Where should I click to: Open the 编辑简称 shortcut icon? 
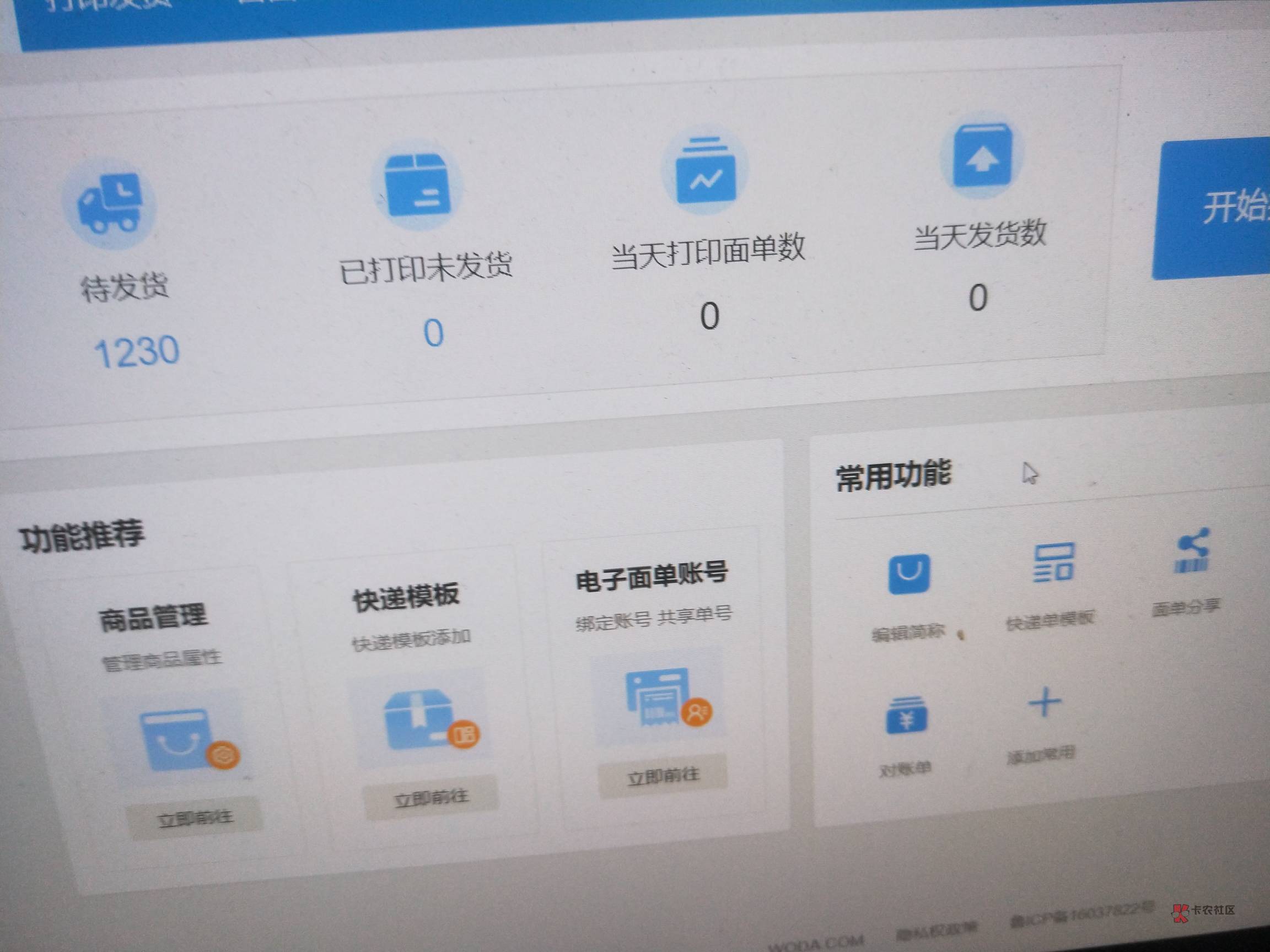910,574
